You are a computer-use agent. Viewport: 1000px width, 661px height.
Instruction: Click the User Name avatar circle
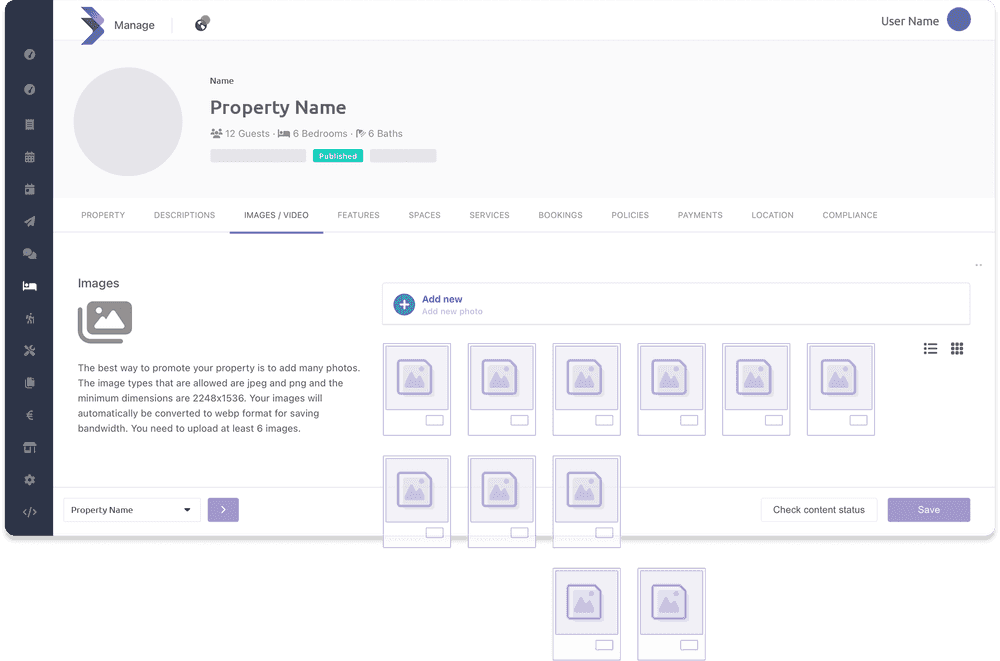pos(957,19)
